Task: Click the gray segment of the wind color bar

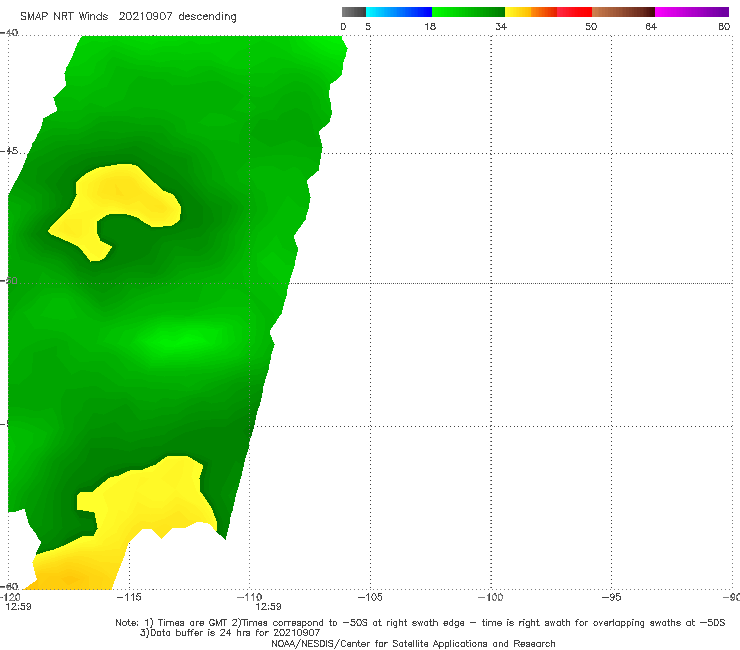Action: (x=353, y=12)
